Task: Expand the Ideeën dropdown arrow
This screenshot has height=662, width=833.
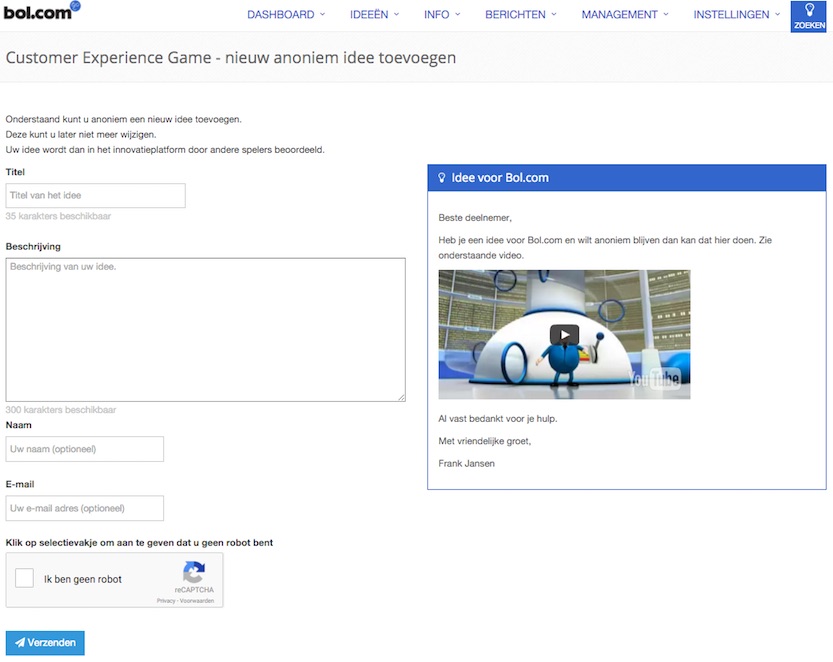Action: (x=396, y=14)
